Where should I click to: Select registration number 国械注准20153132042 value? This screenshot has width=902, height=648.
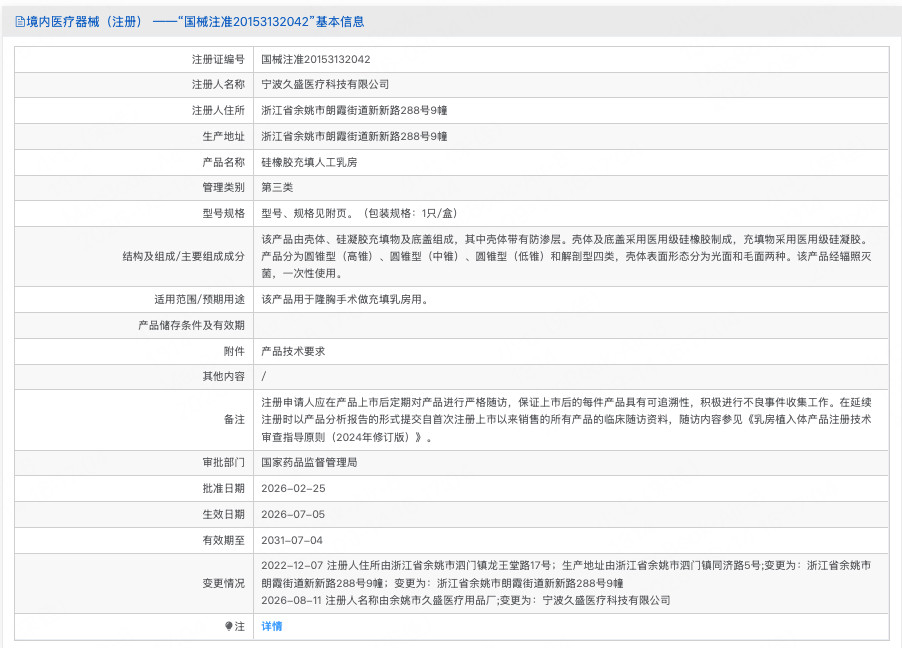pos(316,59)
